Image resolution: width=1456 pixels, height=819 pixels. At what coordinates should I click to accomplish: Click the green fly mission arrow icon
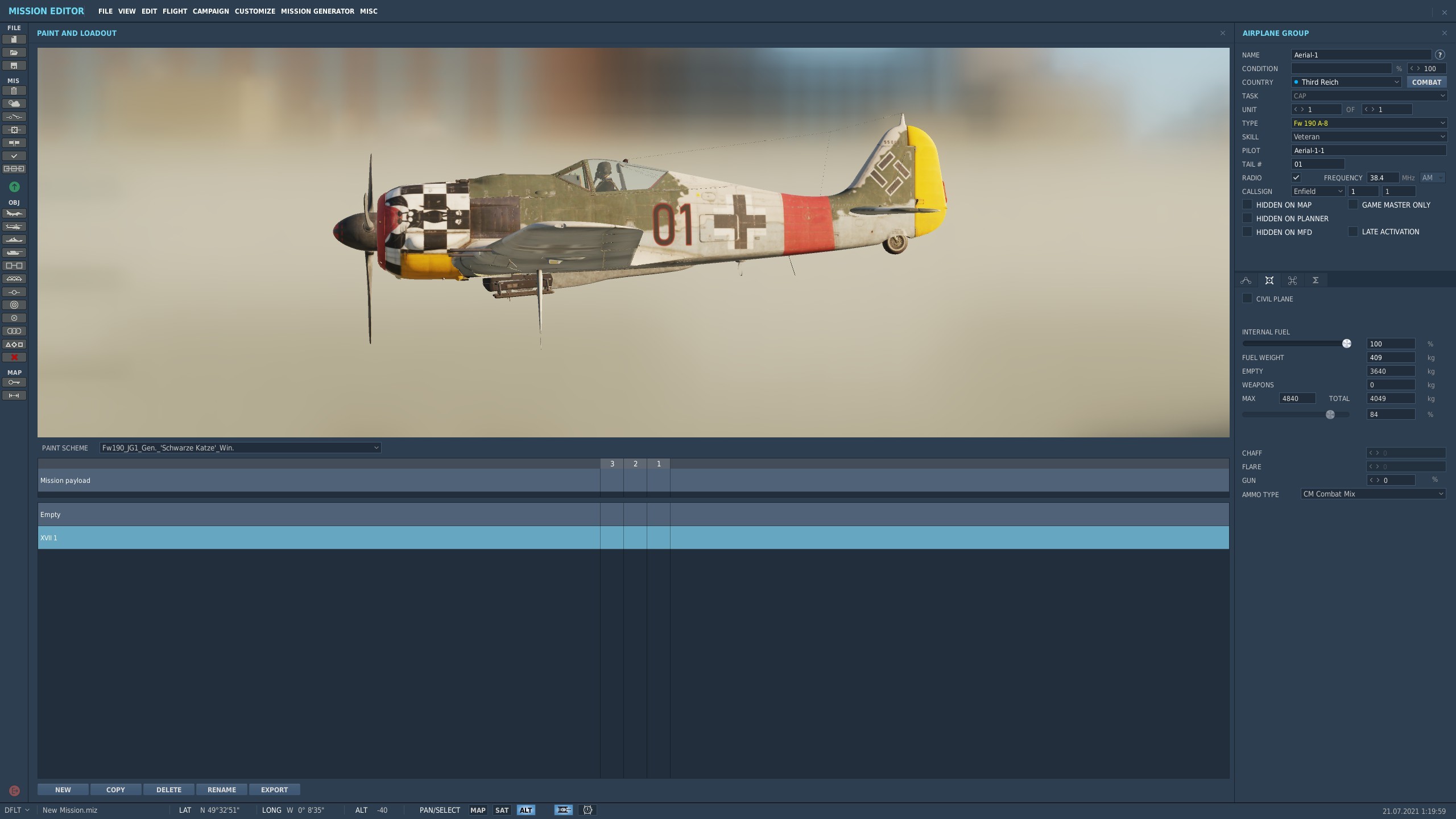coord(14,187)
